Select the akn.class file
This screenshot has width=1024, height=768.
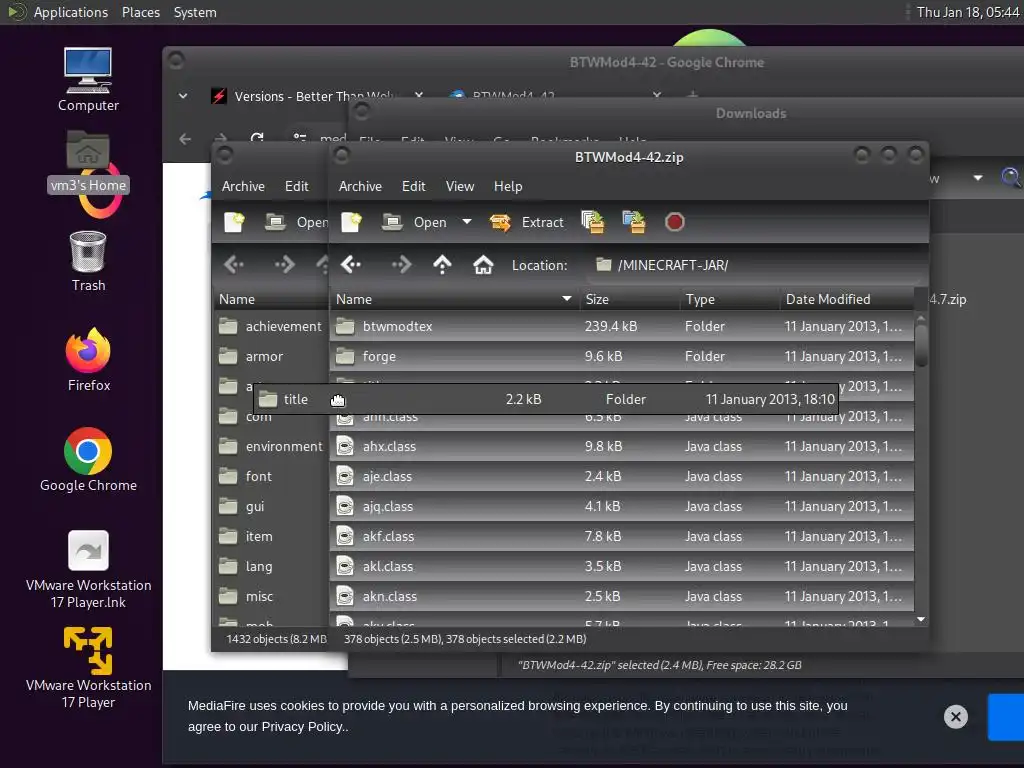pos(622,597)
